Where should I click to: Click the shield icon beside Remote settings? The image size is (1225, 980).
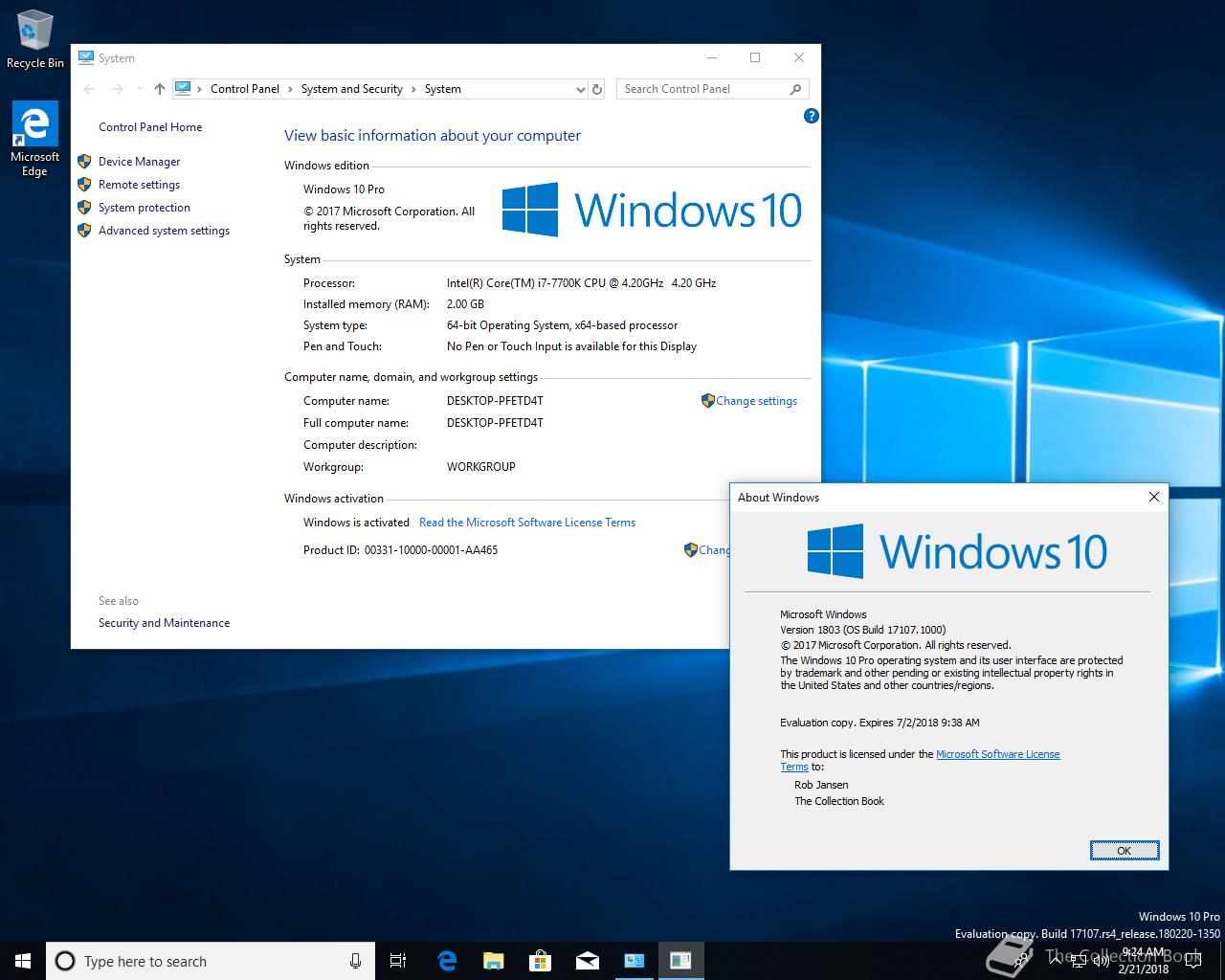[84, 185]
